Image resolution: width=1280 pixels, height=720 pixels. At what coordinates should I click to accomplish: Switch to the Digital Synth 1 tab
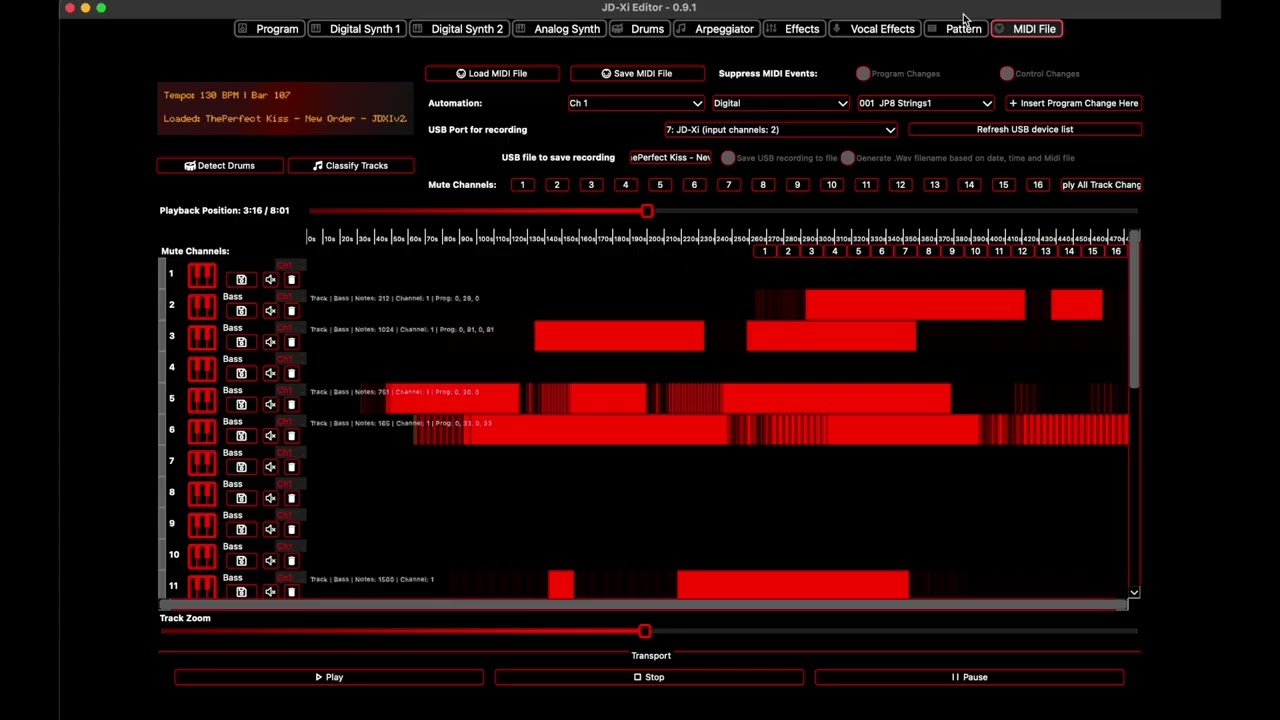[355, 29]
